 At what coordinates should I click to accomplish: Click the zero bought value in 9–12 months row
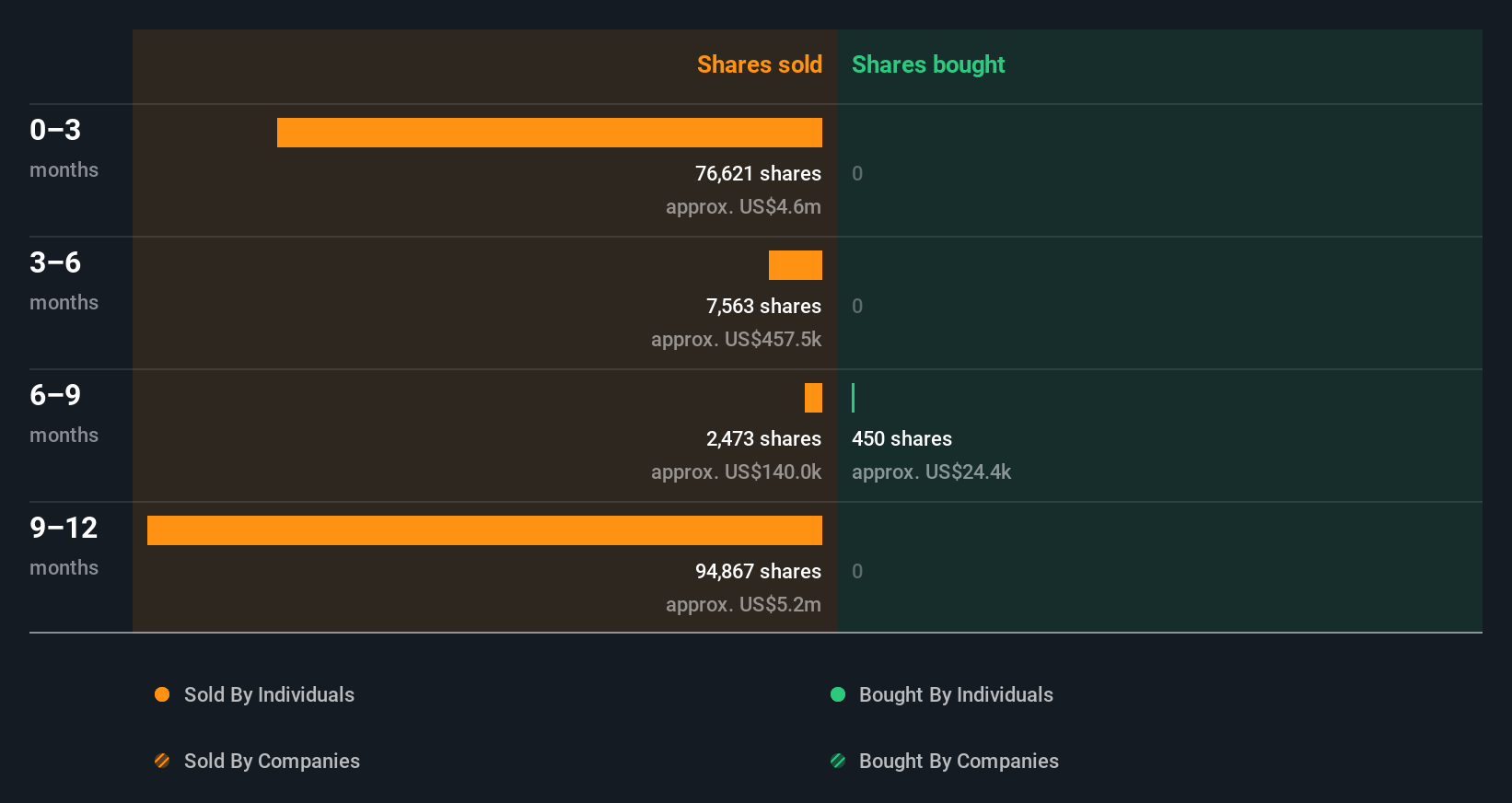coord(857,571)
